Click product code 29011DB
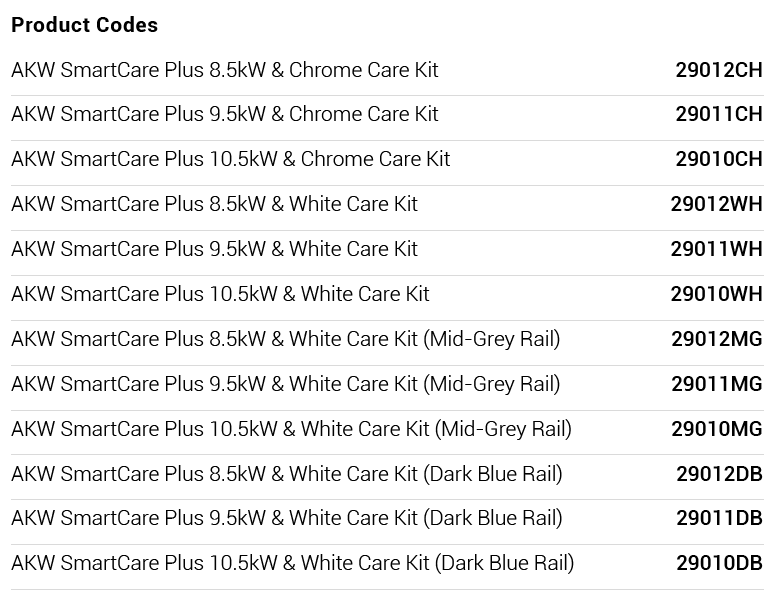 (x=719, y=518)
